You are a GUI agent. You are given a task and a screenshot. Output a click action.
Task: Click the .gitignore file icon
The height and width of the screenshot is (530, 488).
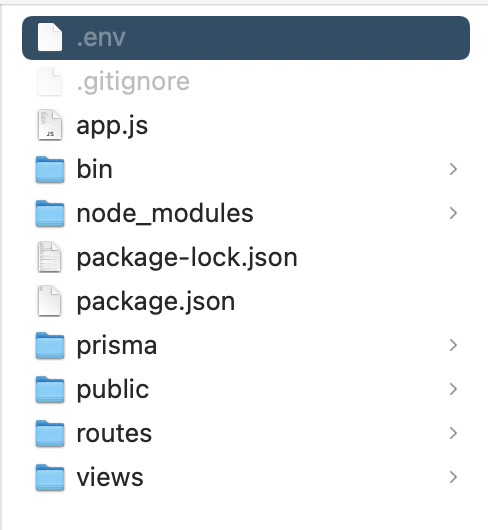50,81
